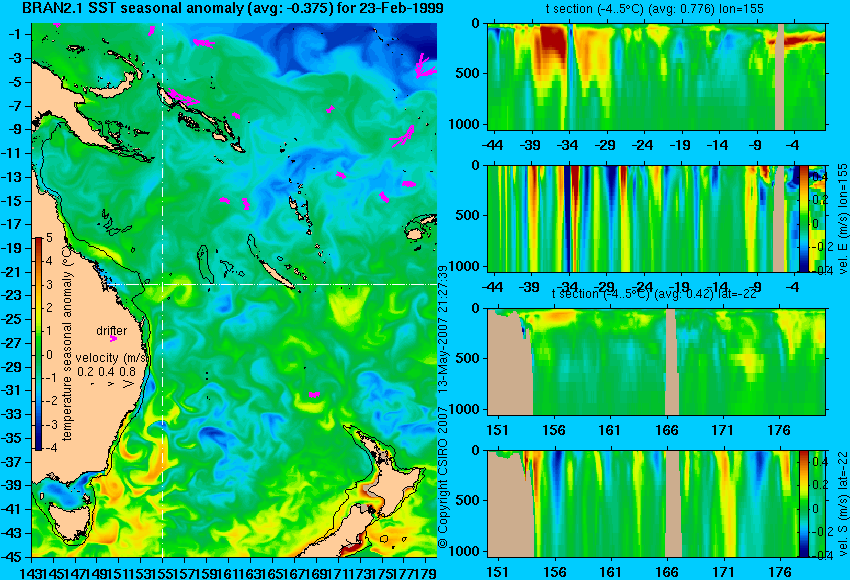
Task: Click the "vel. E (m/s) lon=155" axis label
Action: pos(842,219)
